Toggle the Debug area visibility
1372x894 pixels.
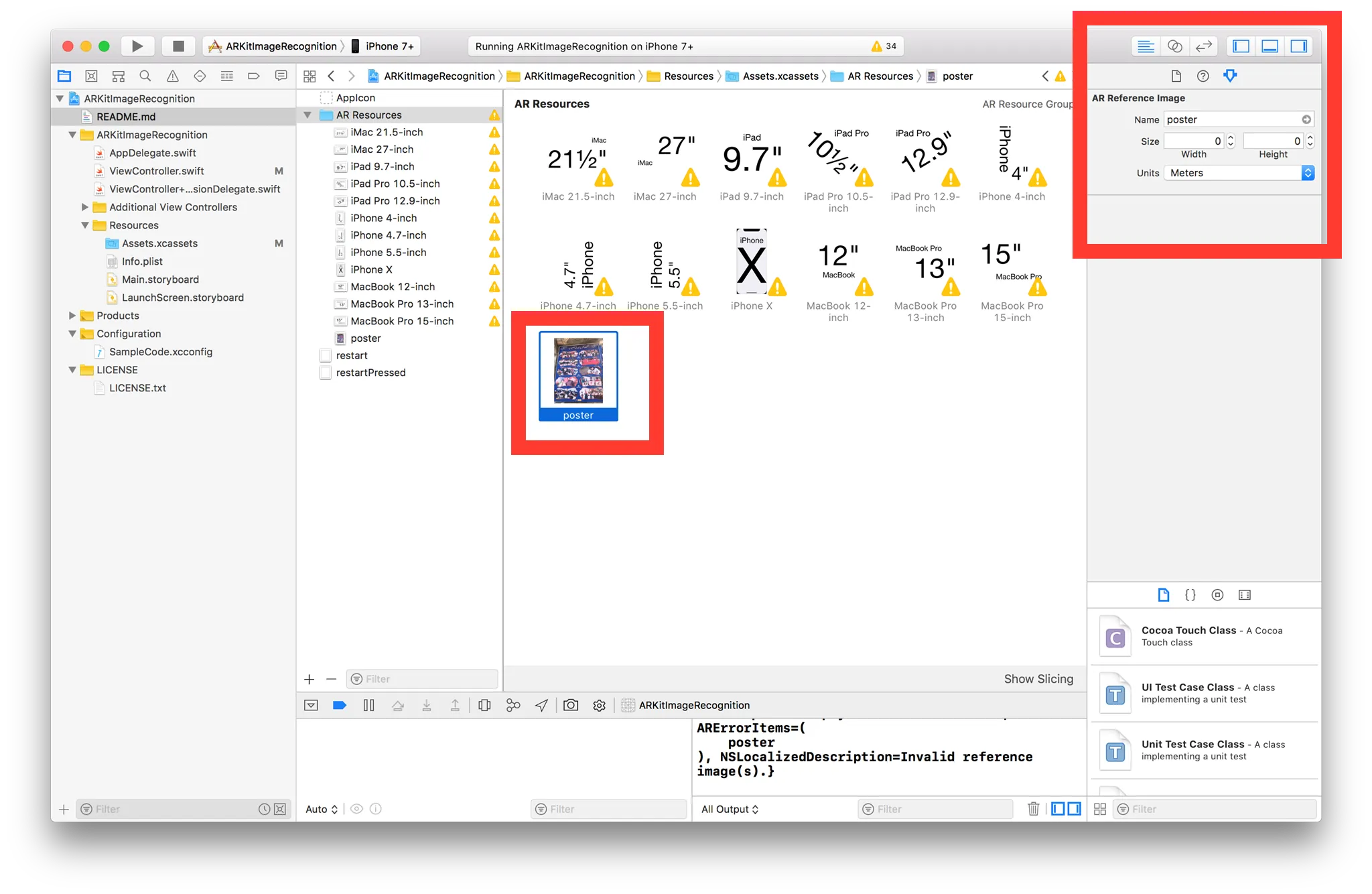coord(1270,46)
